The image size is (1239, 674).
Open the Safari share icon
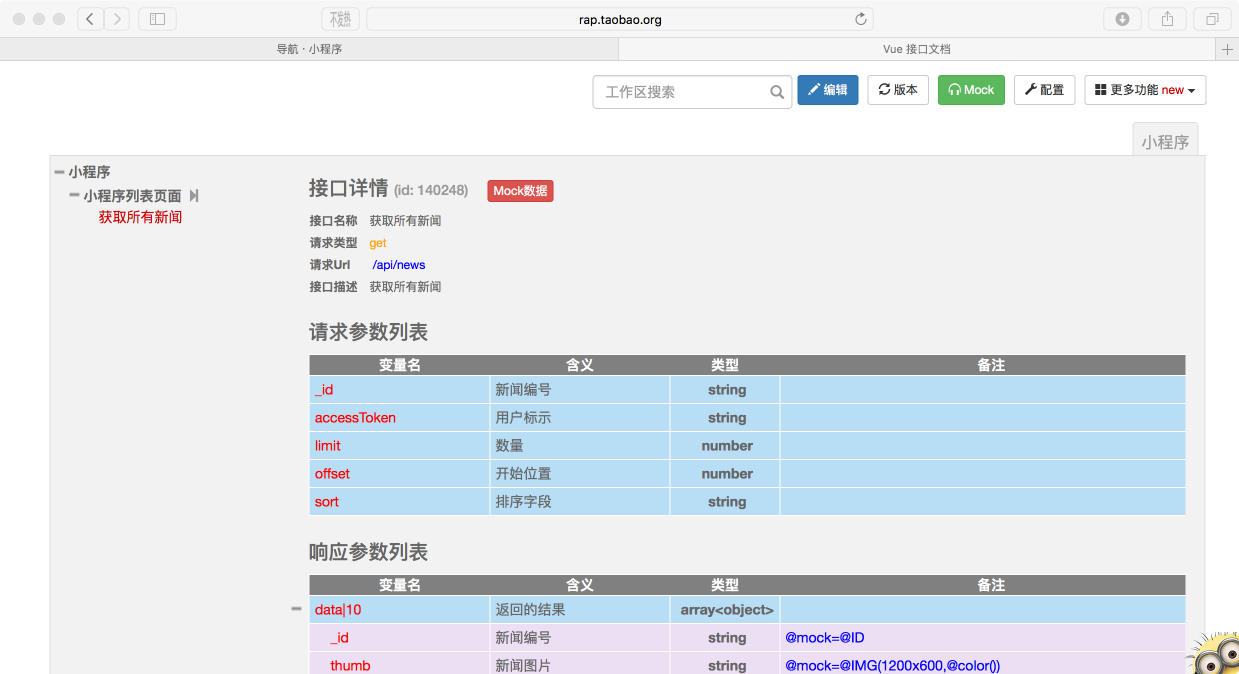[x=1167, y=18]
